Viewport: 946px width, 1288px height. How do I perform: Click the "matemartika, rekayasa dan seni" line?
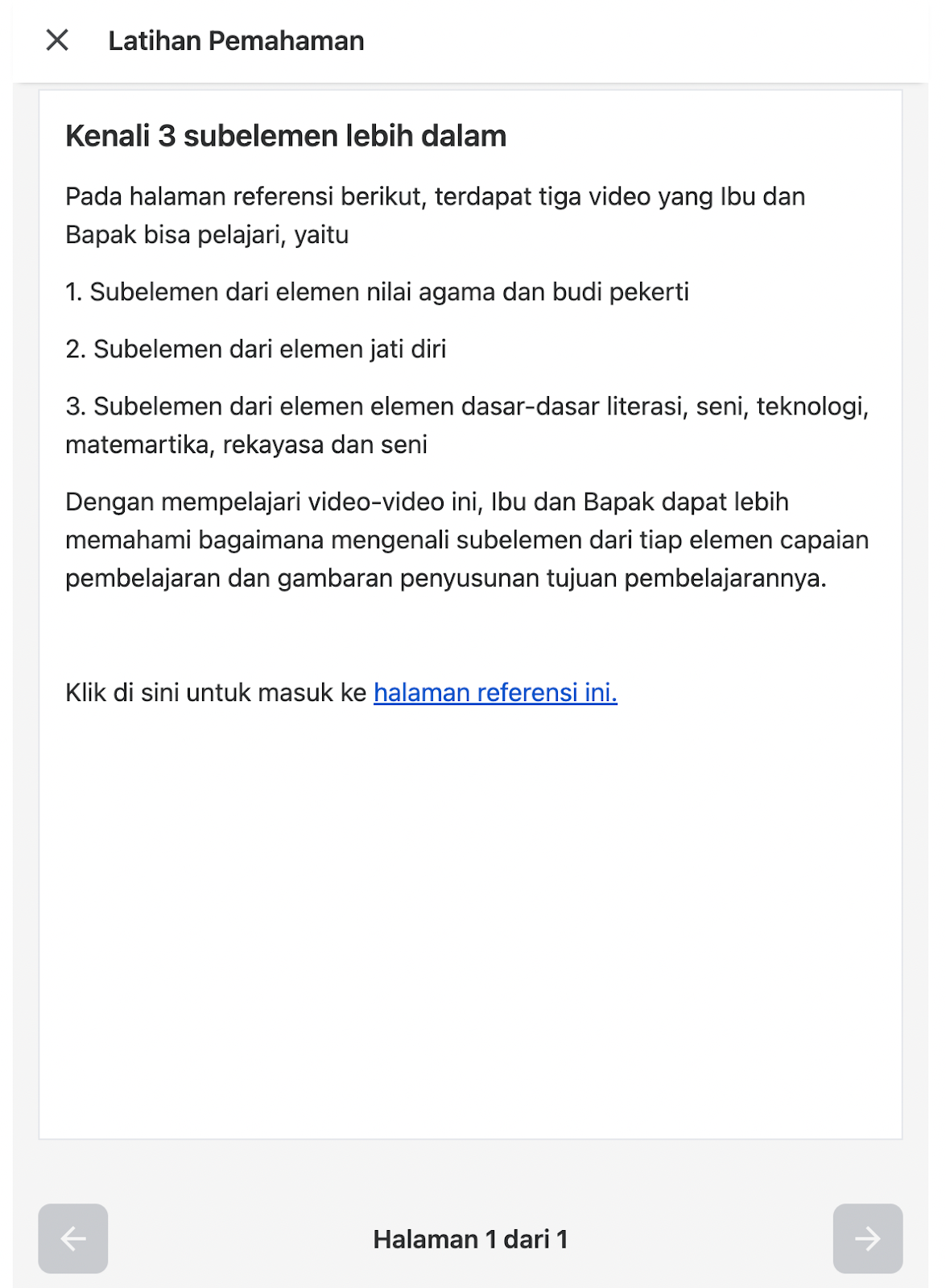click(x=246, y=444)
